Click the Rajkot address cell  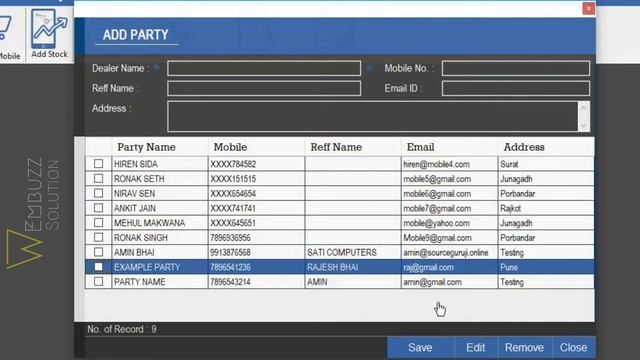[546, 208]
